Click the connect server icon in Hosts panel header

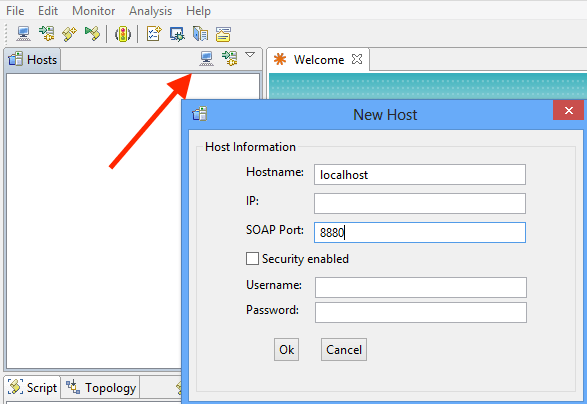[229, 58]
